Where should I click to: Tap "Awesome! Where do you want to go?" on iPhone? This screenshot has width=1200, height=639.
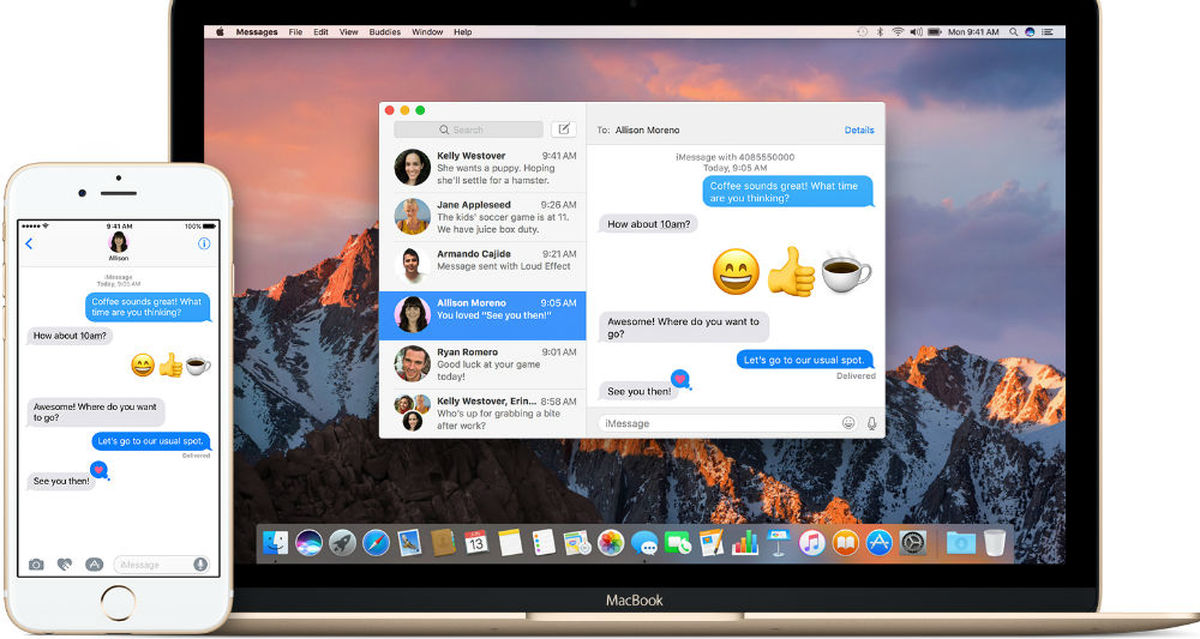96,412
